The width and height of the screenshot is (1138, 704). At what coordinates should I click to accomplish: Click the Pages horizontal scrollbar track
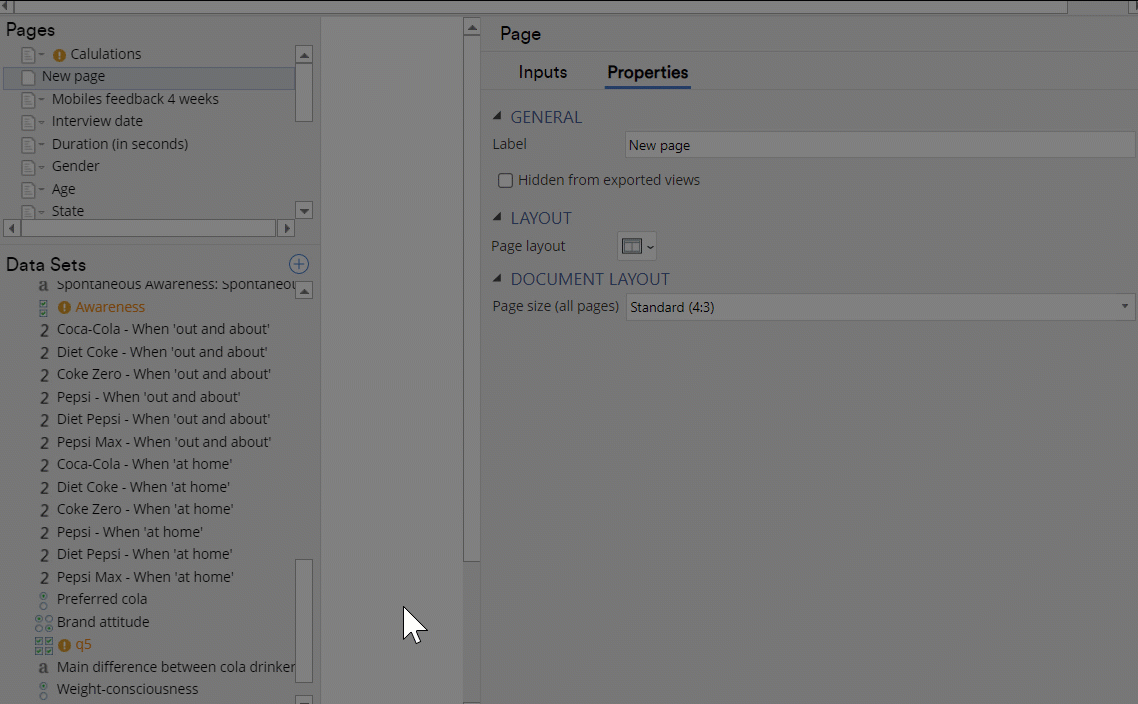[x=149, y=229]
